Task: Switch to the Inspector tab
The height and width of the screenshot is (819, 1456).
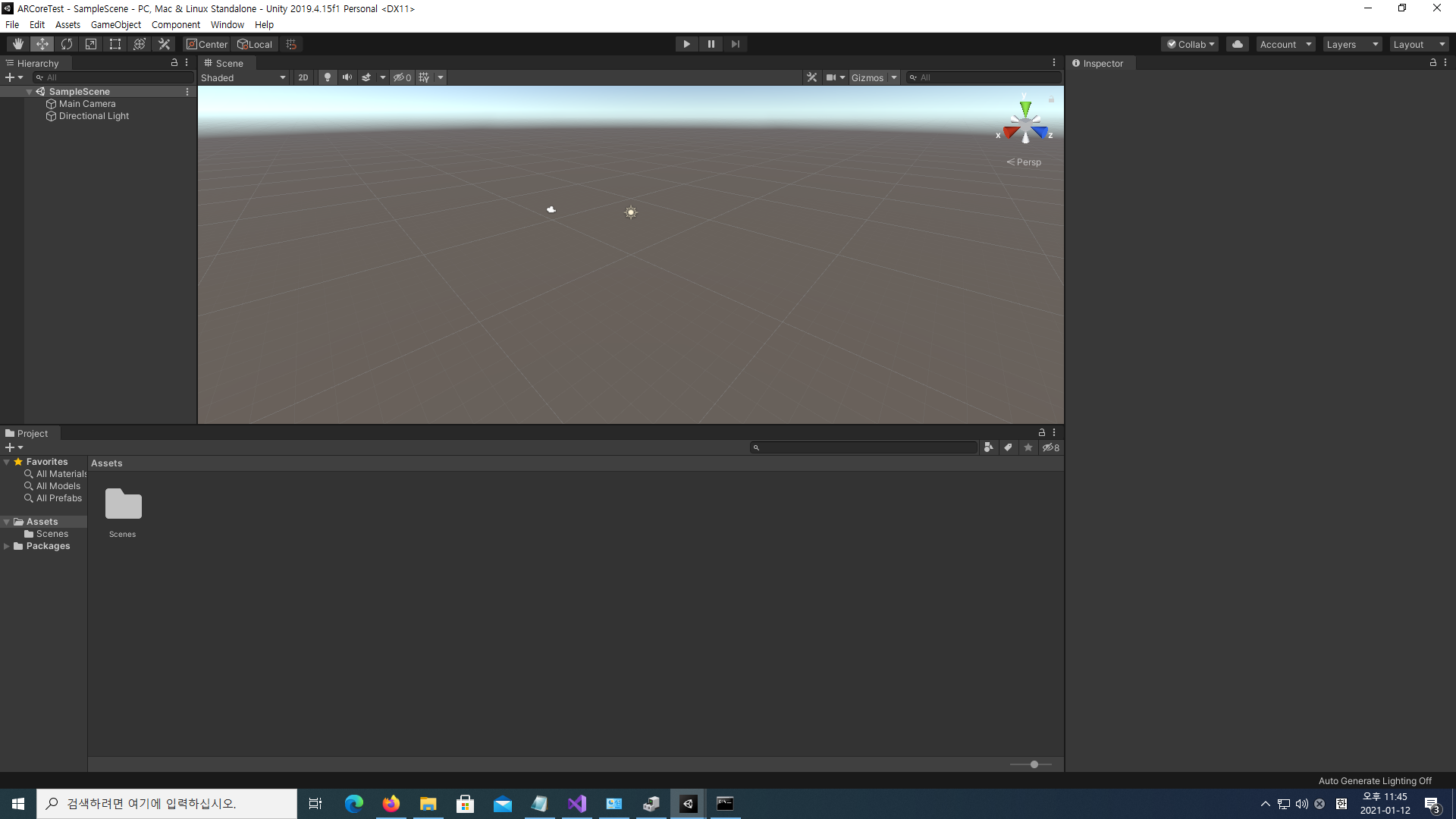Action: pyautogui.click(x=1098, y=64)
